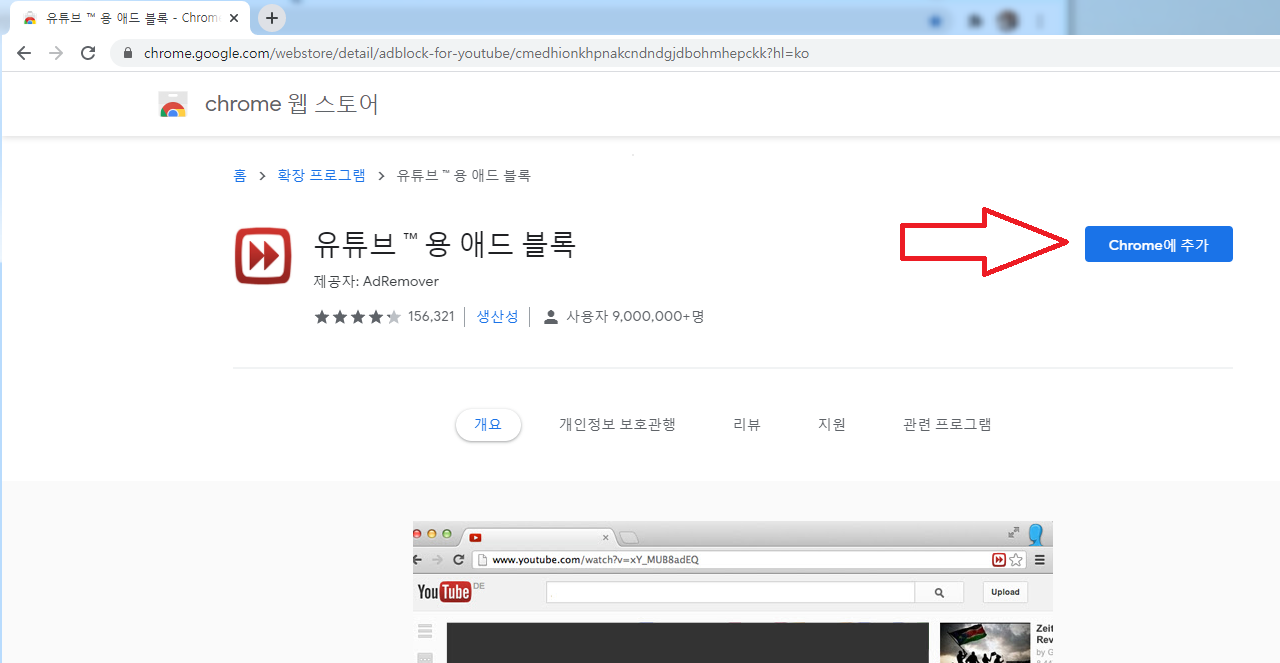
Task: Select the 개요 tab
Action: (488, 424)
